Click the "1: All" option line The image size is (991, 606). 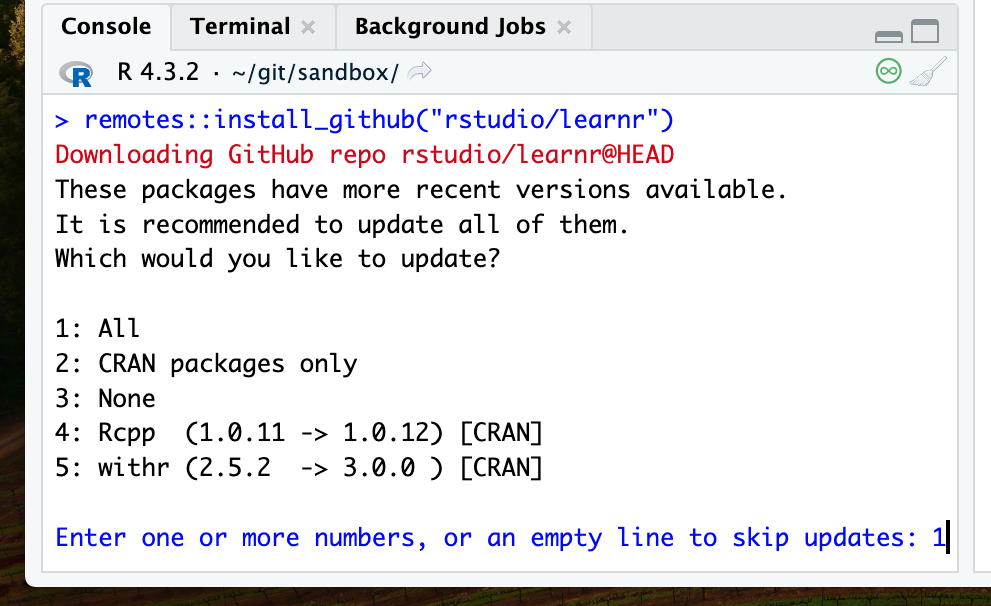(x=98, y=329)
